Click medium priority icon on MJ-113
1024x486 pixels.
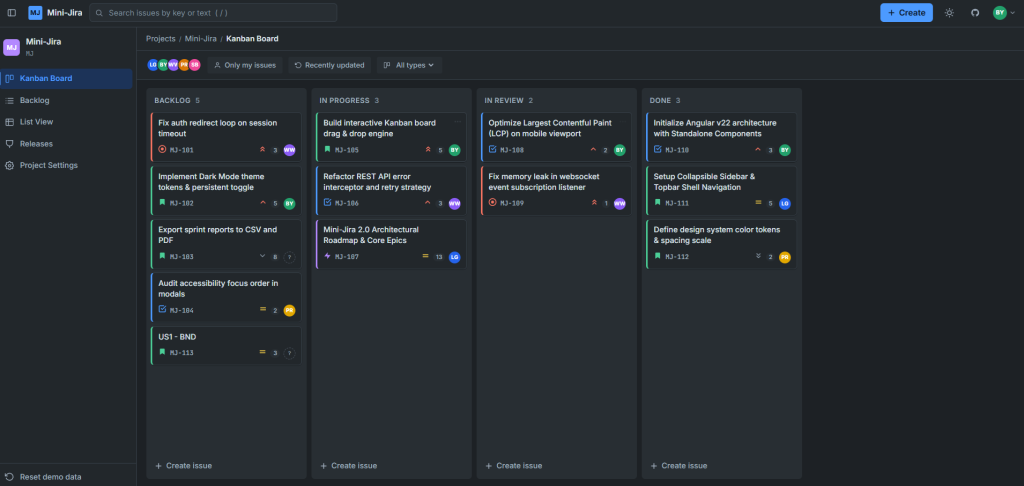pos(263,353)
